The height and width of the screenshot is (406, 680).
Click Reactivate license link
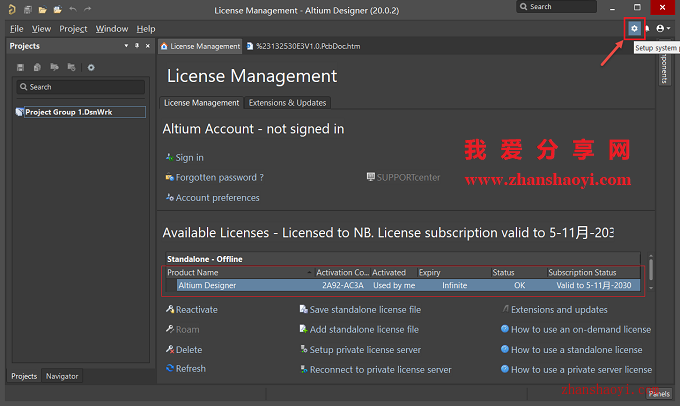click(192, 310)
